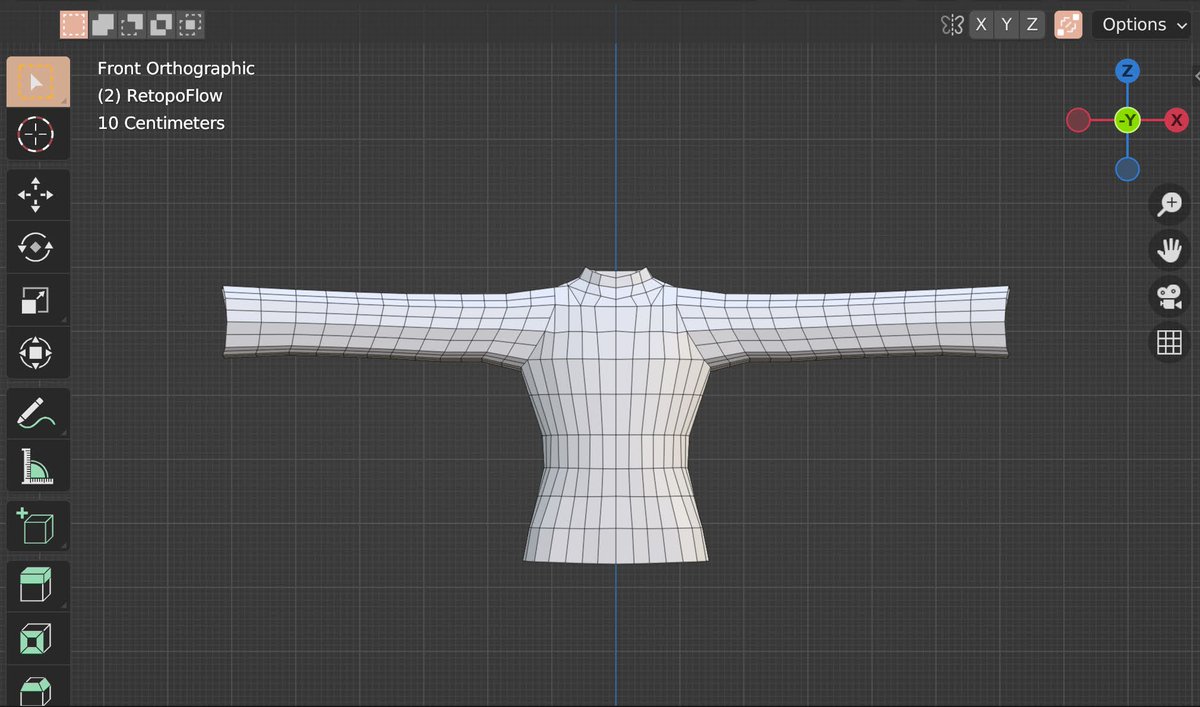Activate the Add Cube tool
Image resolution: width=1200 pixels, height=707 pixels.
click(x=38, y=526)
